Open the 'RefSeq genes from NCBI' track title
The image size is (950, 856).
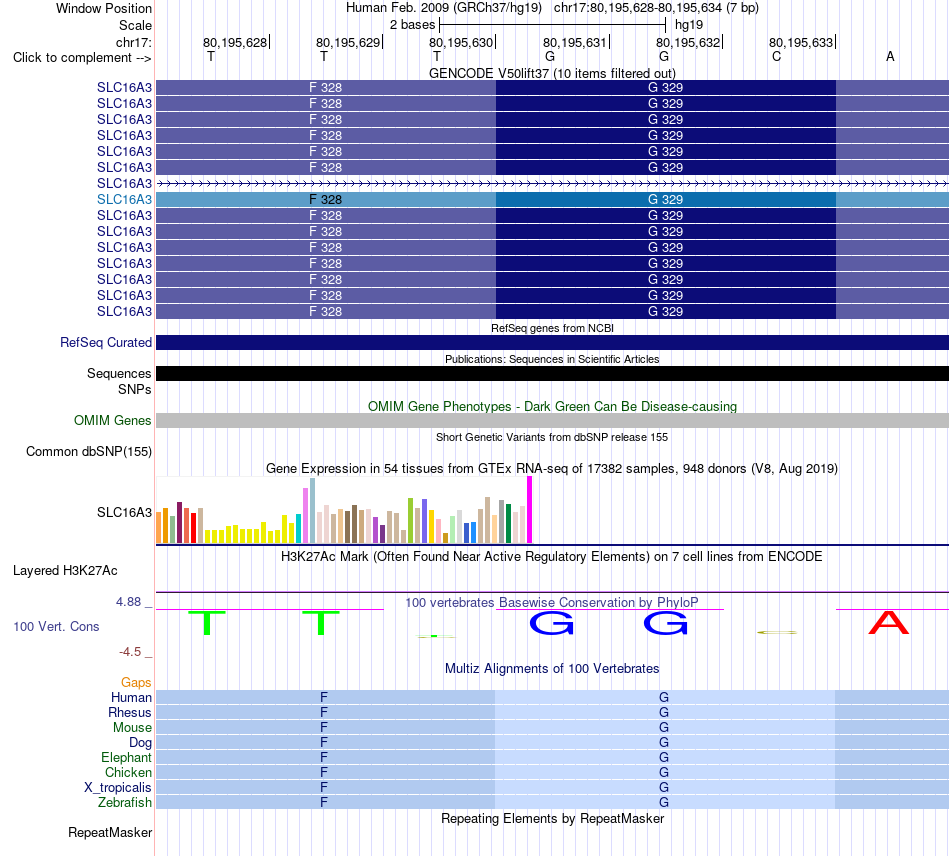click(552, 328)
